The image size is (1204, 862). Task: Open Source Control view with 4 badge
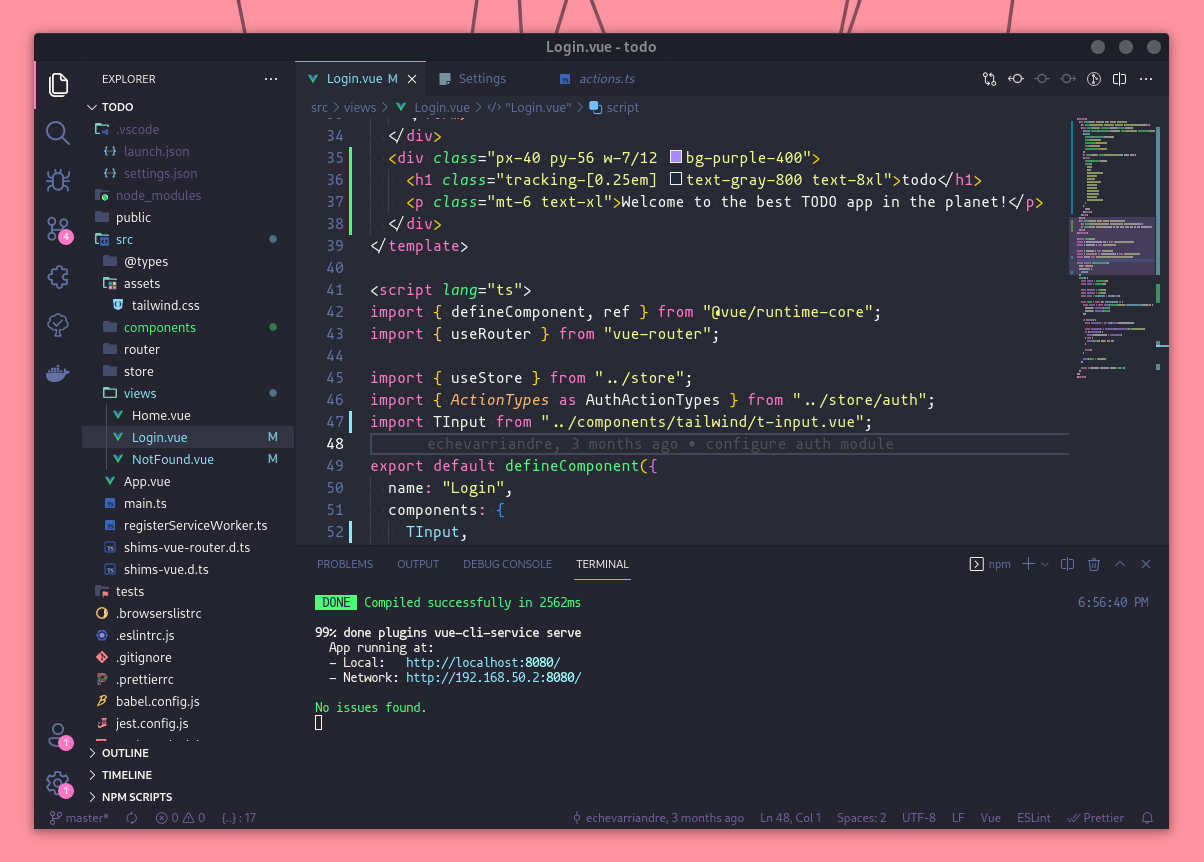point(58,229)
